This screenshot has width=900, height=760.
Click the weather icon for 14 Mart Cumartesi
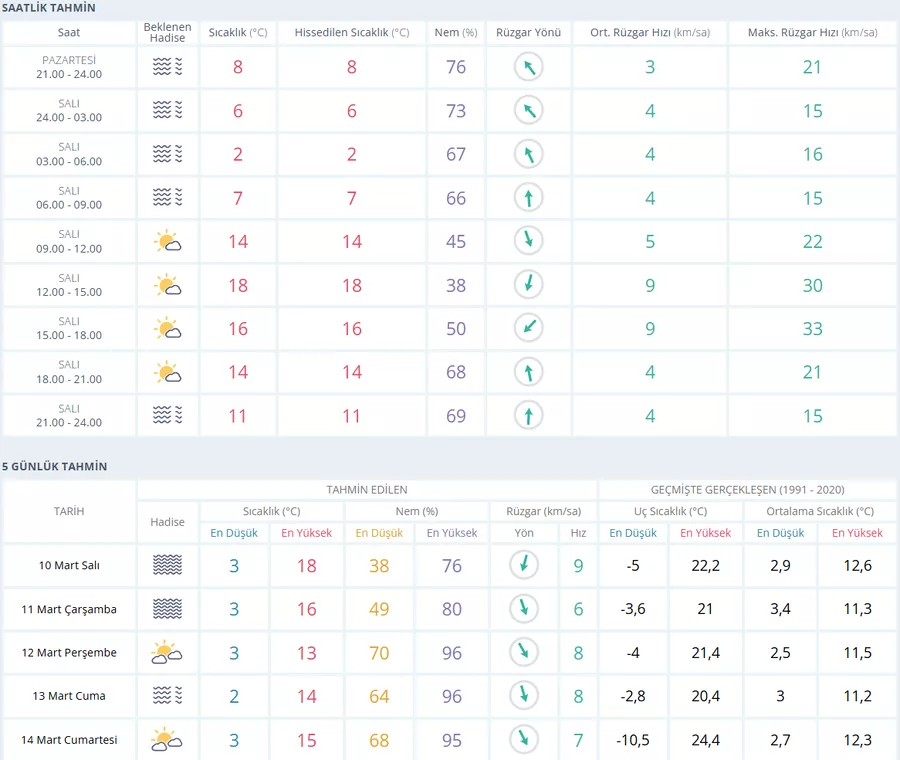coord(167,740)
